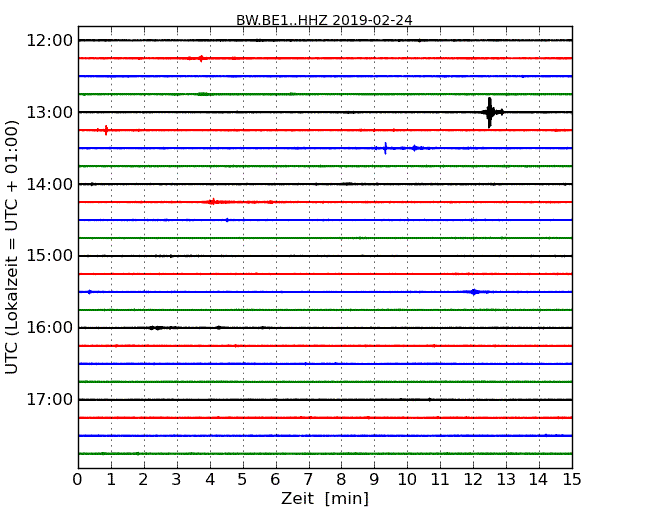Click the blue dot near minute 4.5 on 14:30 trace
The height and width of the screenshot is (520, 650).
point(227,220)
